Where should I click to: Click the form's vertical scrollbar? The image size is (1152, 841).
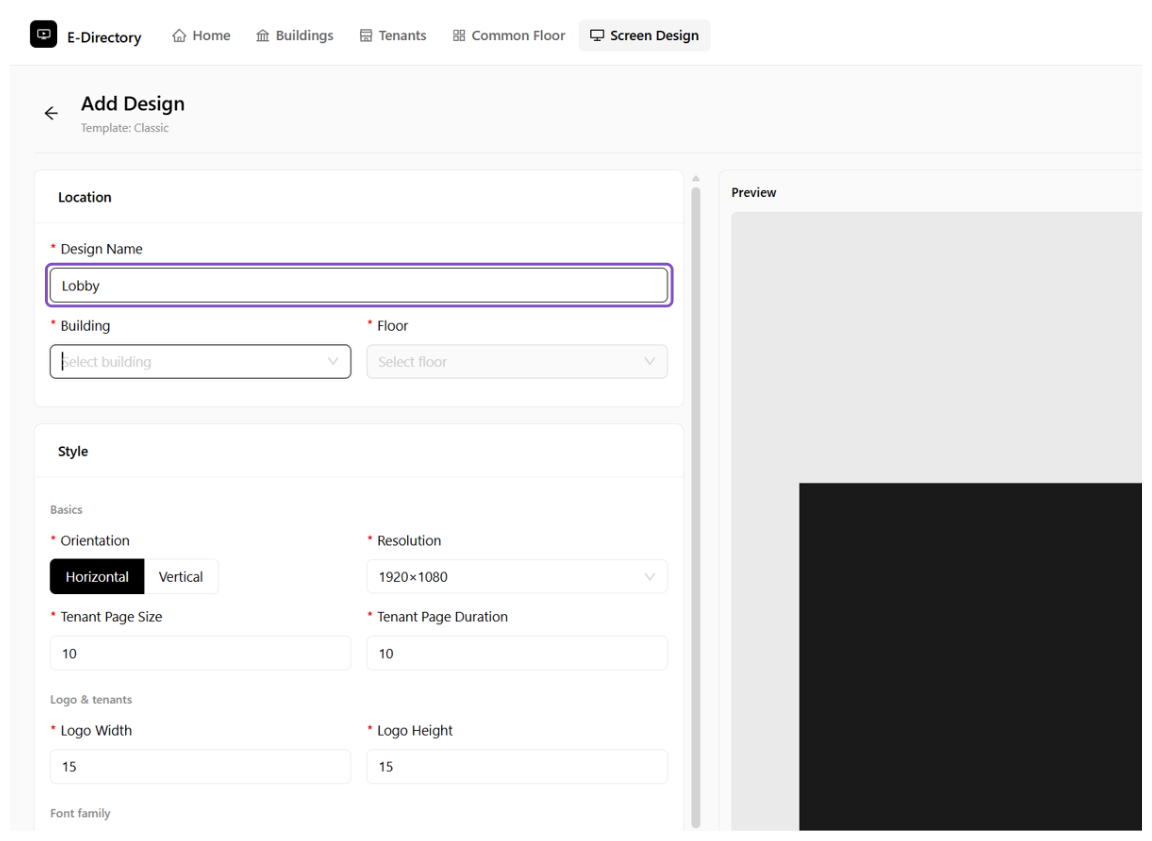pos(696,507)
